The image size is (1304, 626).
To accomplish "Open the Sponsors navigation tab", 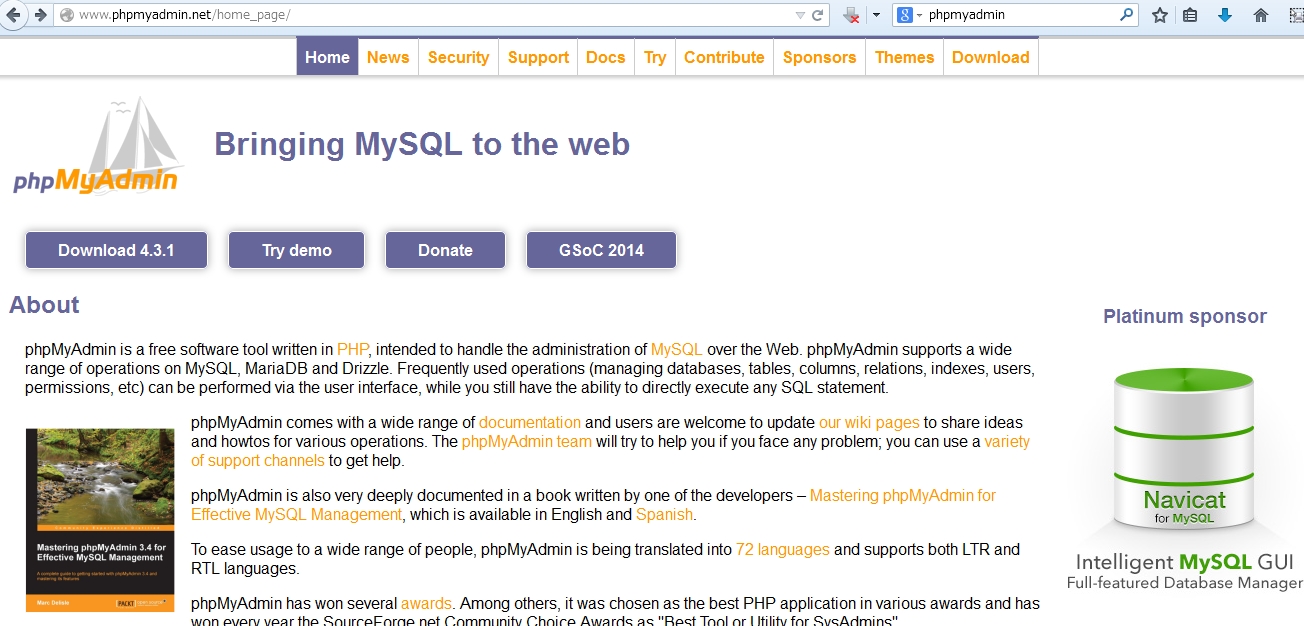I will coord(819,57).
